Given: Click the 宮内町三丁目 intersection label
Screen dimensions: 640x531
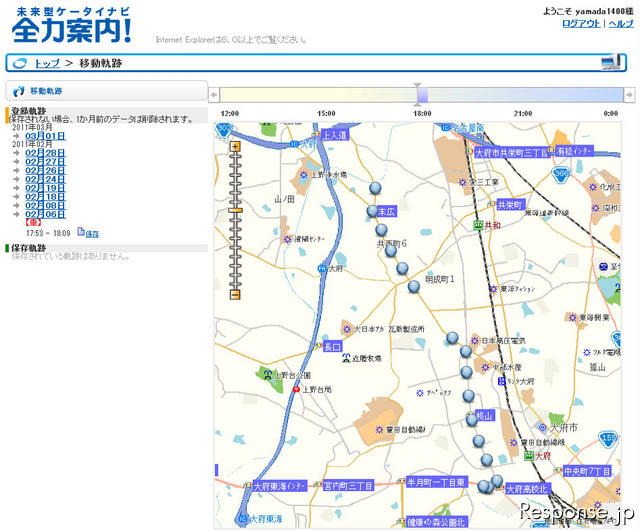Looking at the screenshot, I should tap(348, 486).
